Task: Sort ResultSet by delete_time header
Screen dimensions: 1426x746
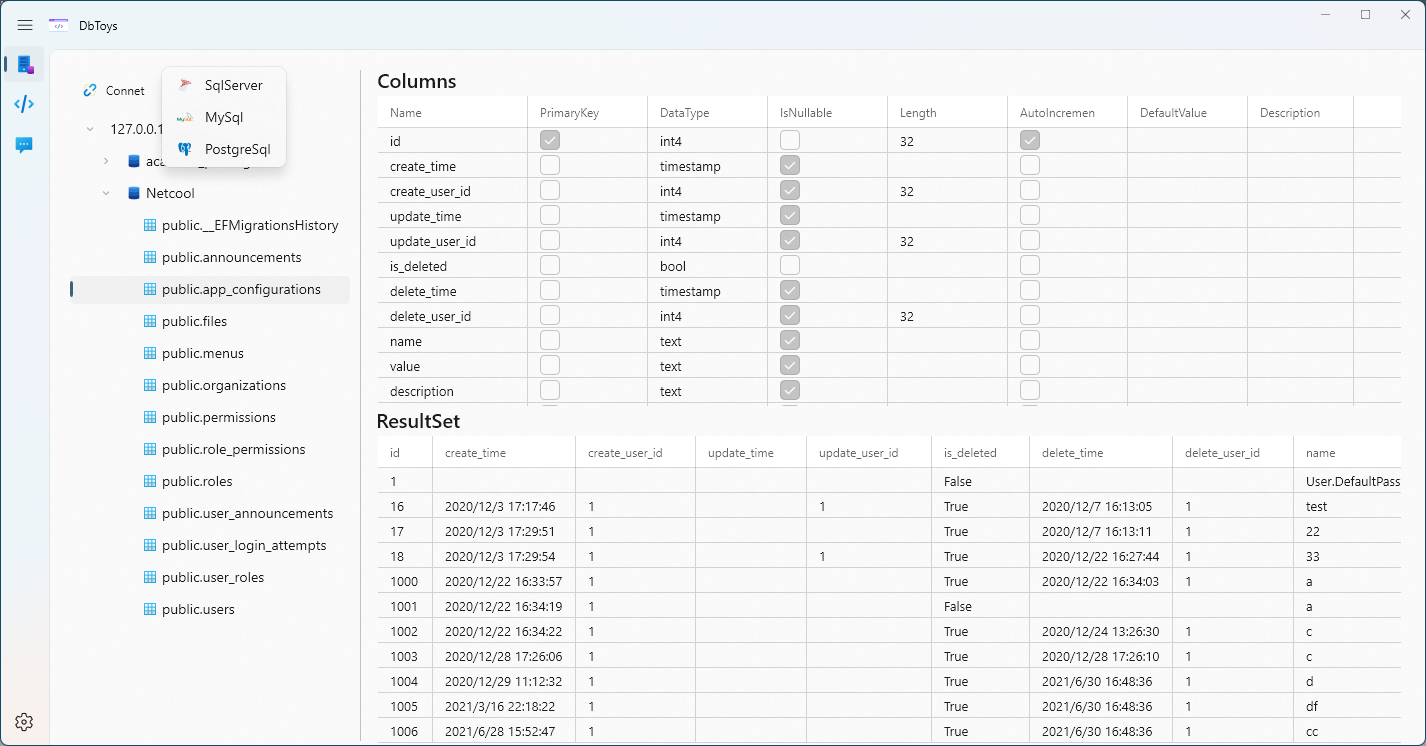Action: click(x=1101, y=453)
